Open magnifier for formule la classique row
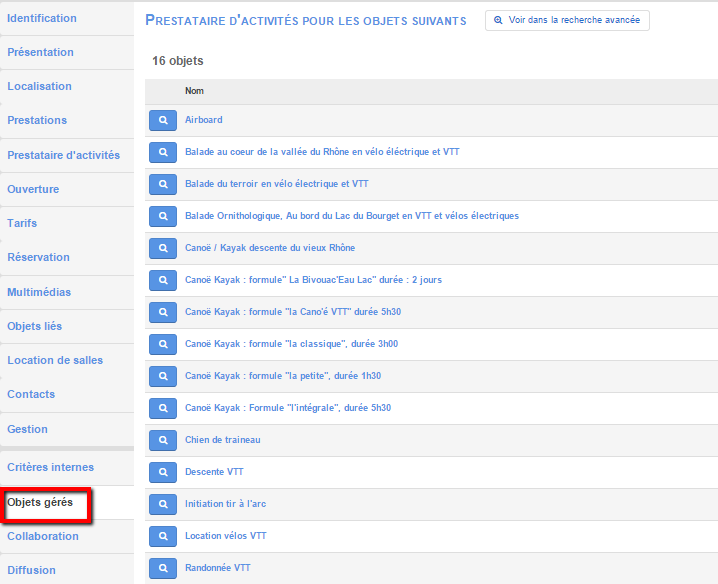This screenshot has height=584, width=718. tap(163, 344)
